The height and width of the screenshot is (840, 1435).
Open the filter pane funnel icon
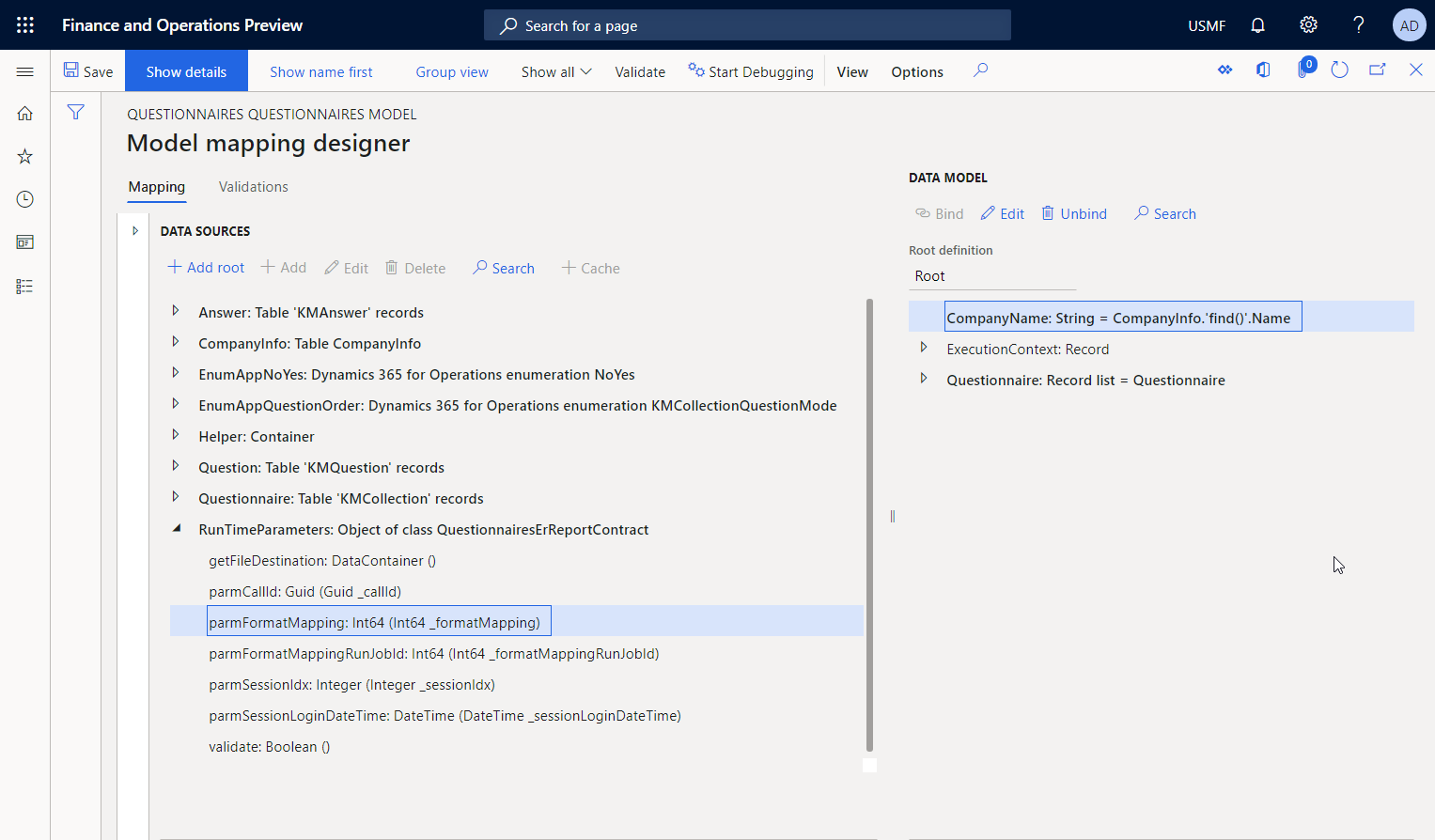(x=75, y=111)
